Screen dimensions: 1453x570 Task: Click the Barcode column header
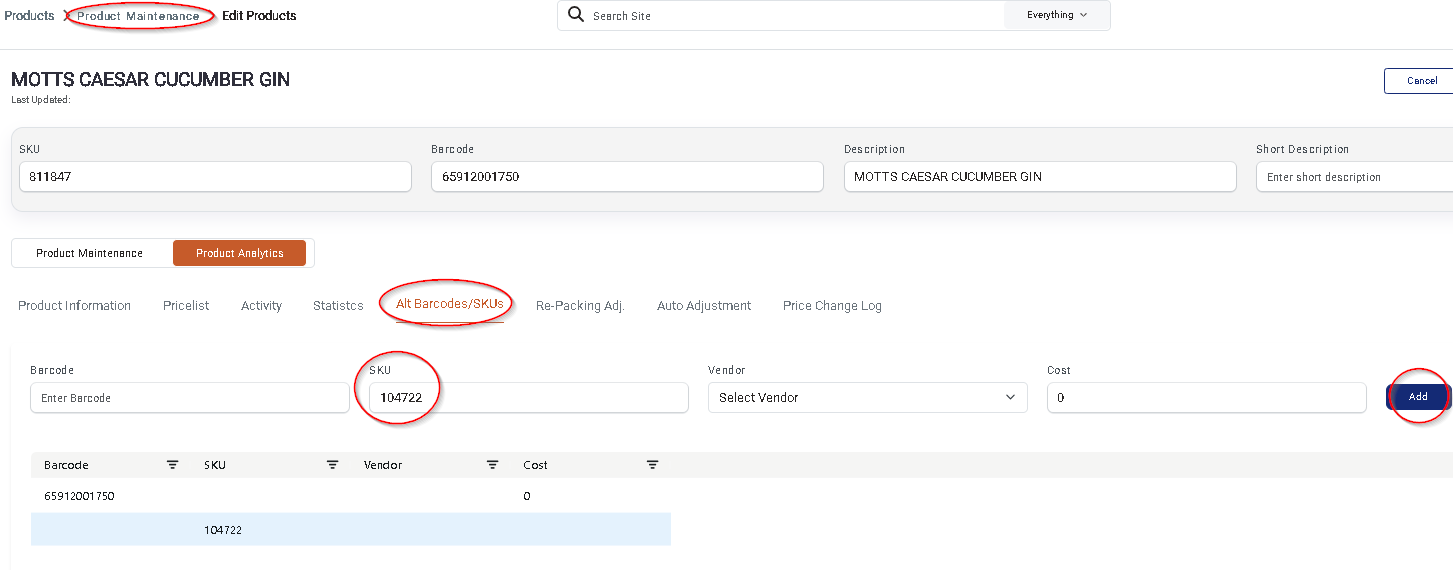tap(66, 465)
